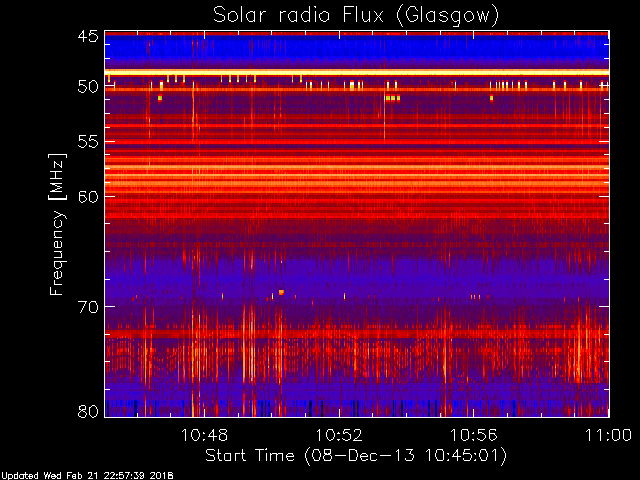Screen dimensions: 640x480
Task: Click the '50' frequency tick label
Action: (x=88, y=87)
